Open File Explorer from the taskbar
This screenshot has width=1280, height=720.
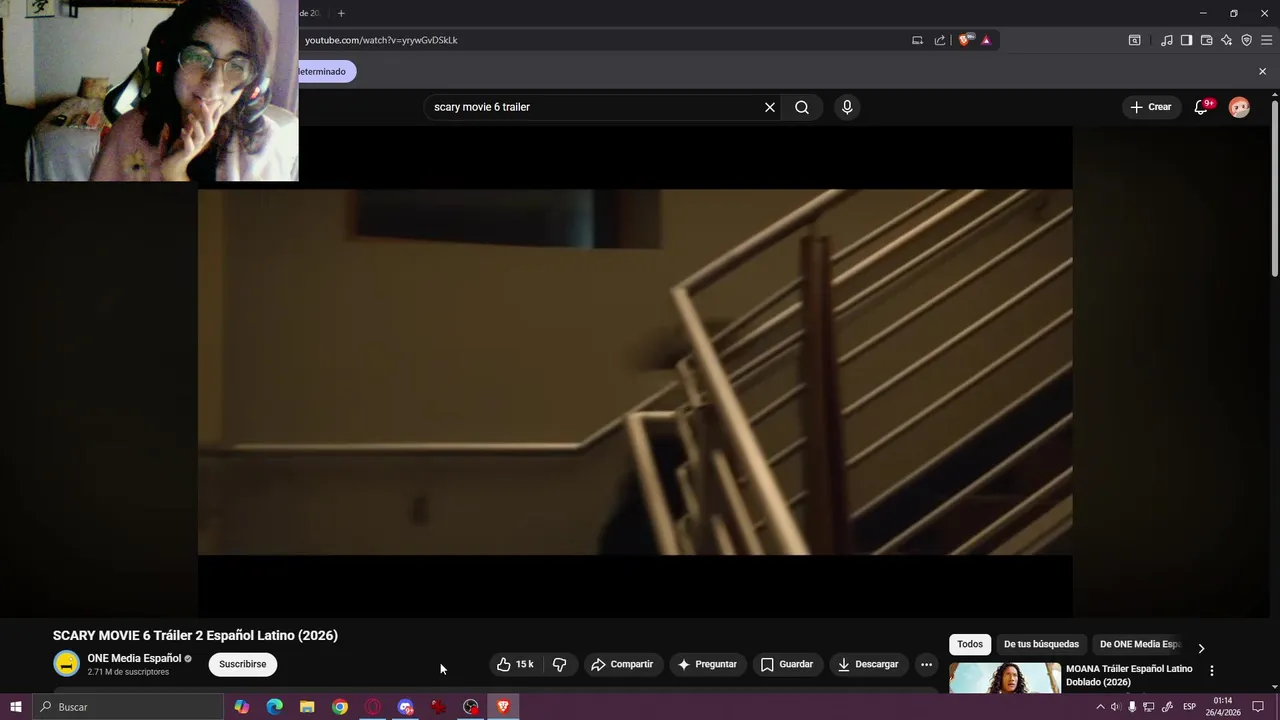click(307, 707)
